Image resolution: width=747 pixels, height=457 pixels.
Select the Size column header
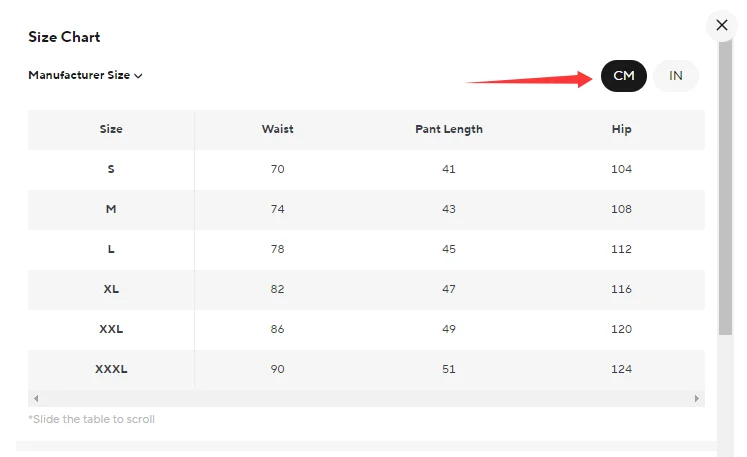coord(111,129)
